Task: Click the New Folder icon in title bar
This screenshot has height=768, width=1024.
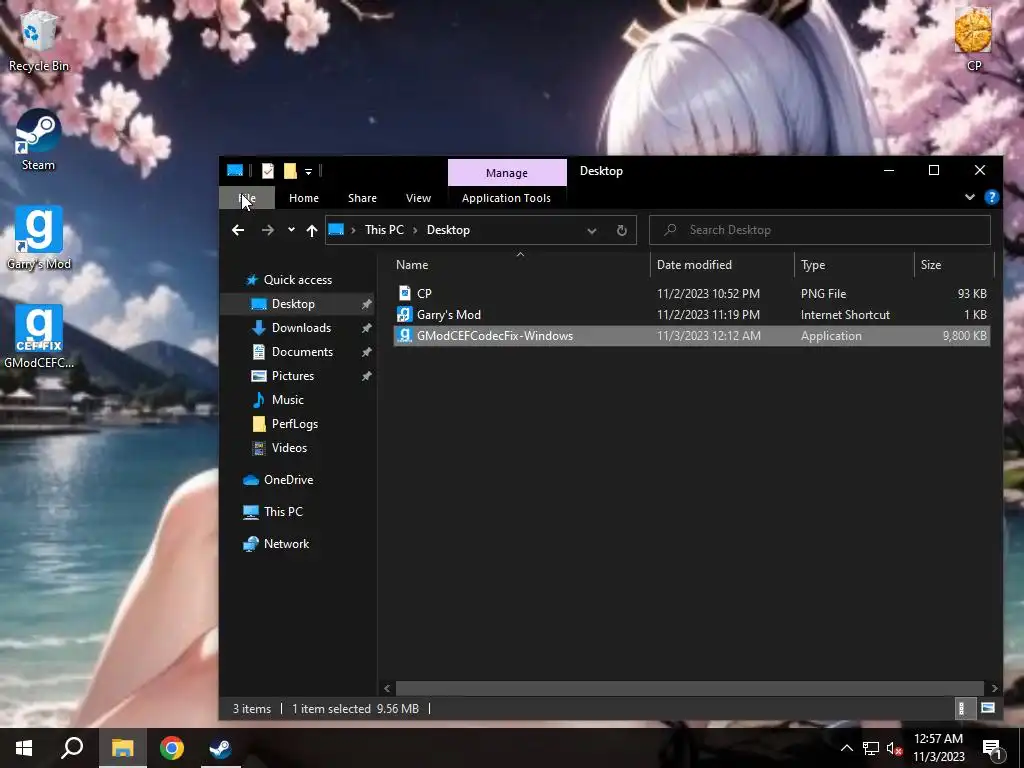Action: pyautogui.click(x=290, y=171)
